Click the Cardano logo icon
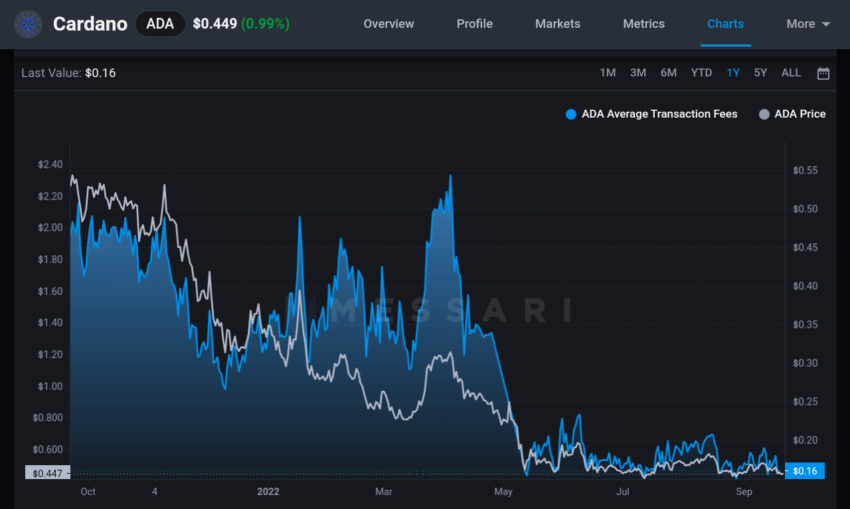850x509 pixels. pyautogui.click(x=28, y=24)
